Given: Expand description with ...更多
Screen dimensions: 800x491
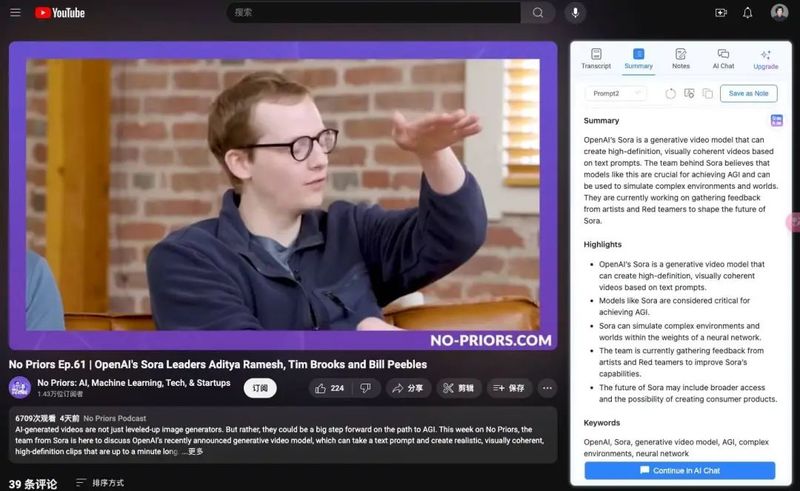Looking at the screenshot, I should click(192, 451).
